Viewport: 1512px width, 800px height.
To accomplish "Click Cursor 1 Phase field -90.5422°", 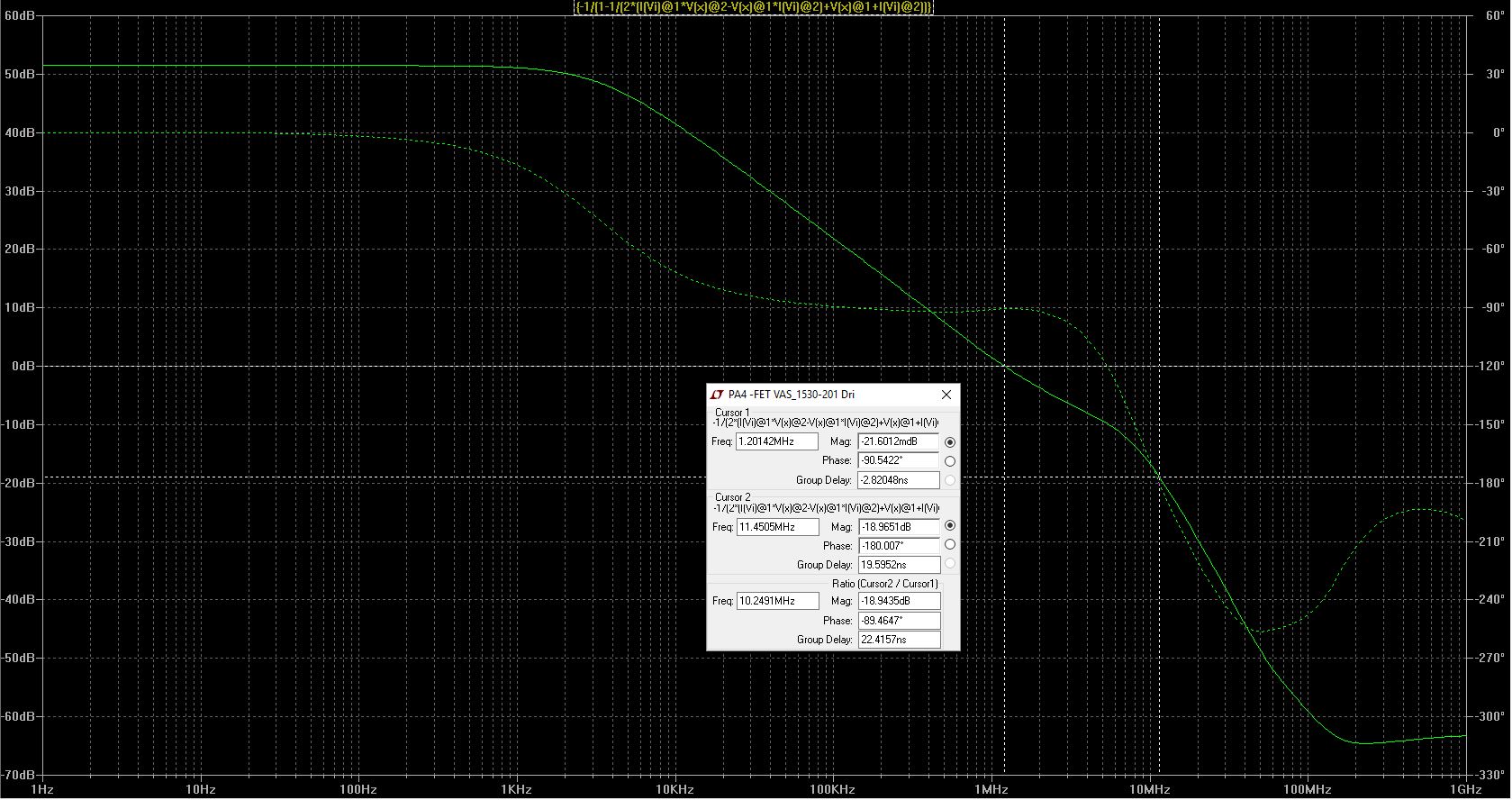I will point(899,460).
